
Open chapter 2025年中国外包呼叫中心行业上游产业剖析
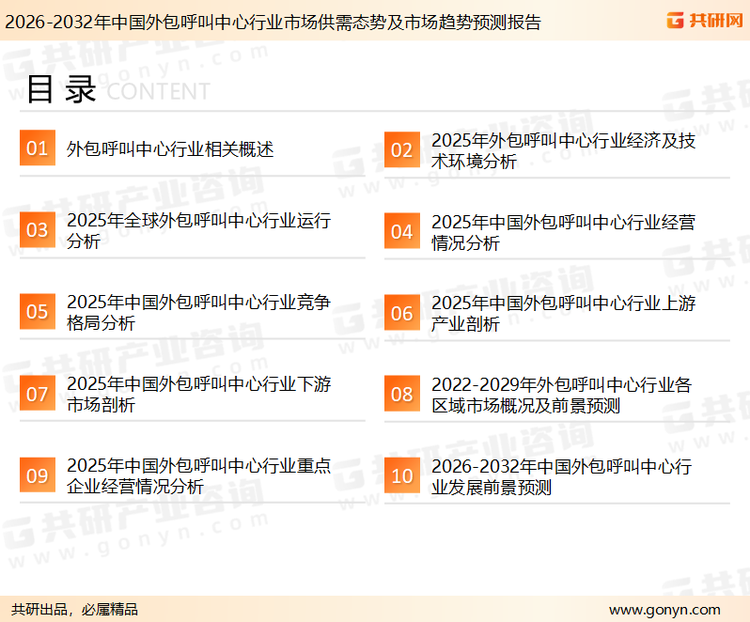(563, 314)
